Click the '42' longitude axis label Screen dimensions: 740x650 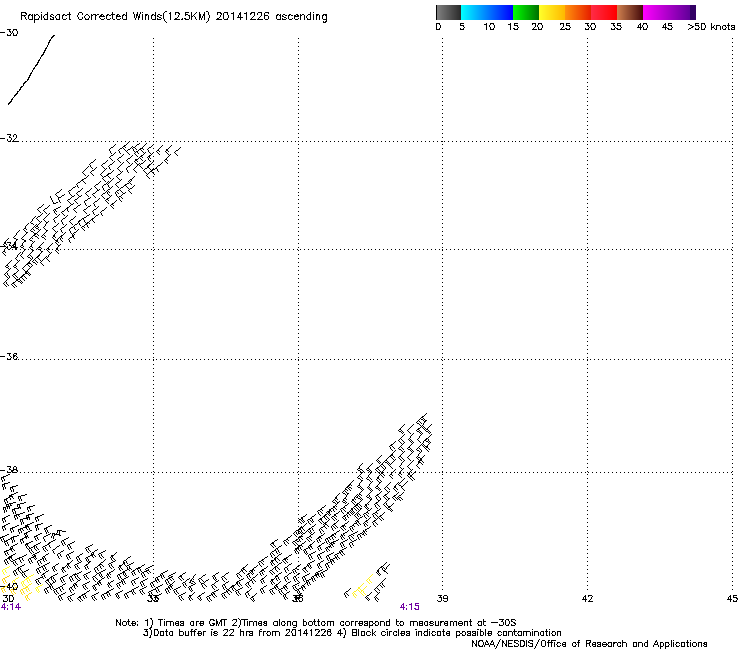point(587,599)
